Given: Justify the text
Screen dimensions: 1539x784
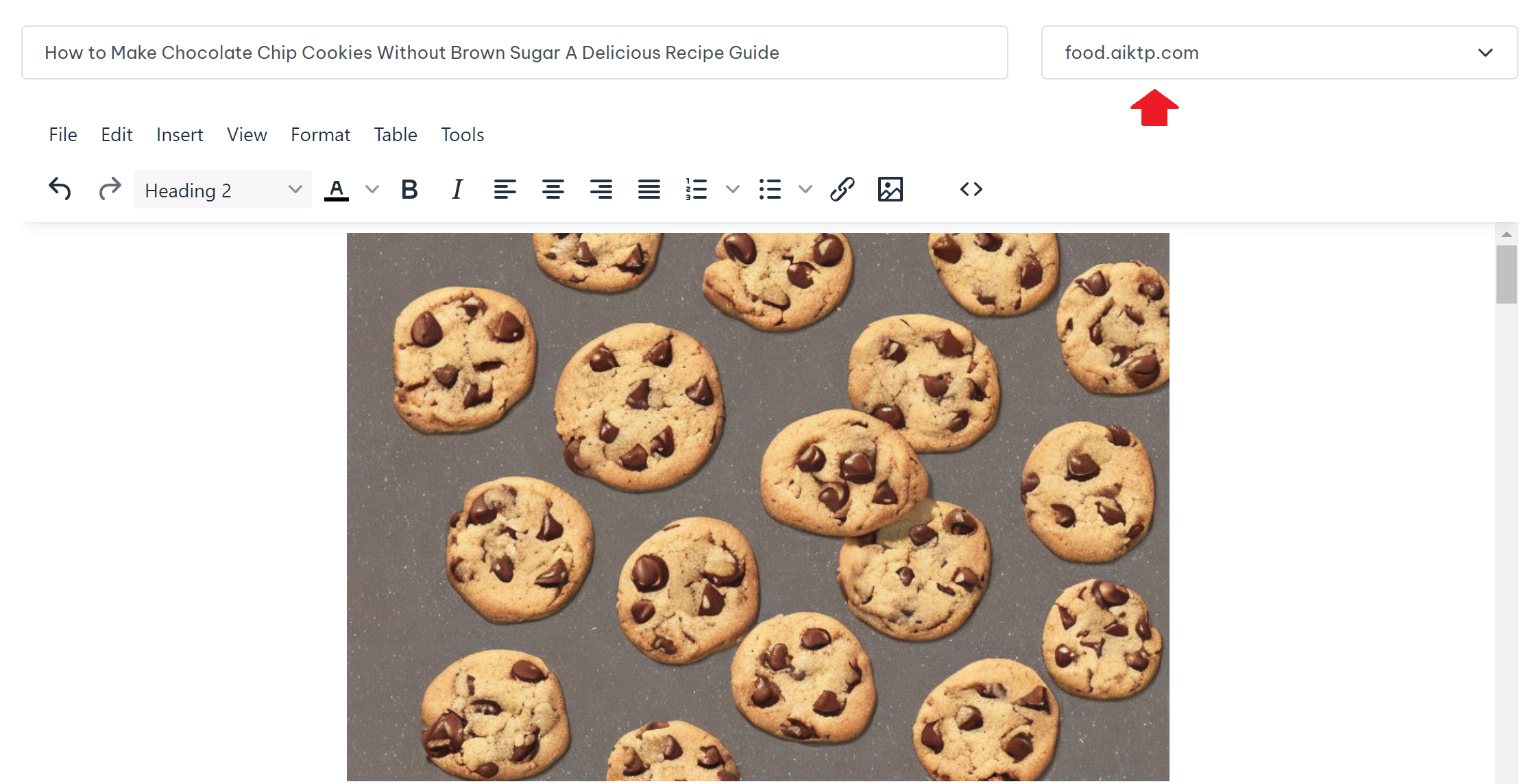Looking at the screenshot, I should [x=649, y=189].
